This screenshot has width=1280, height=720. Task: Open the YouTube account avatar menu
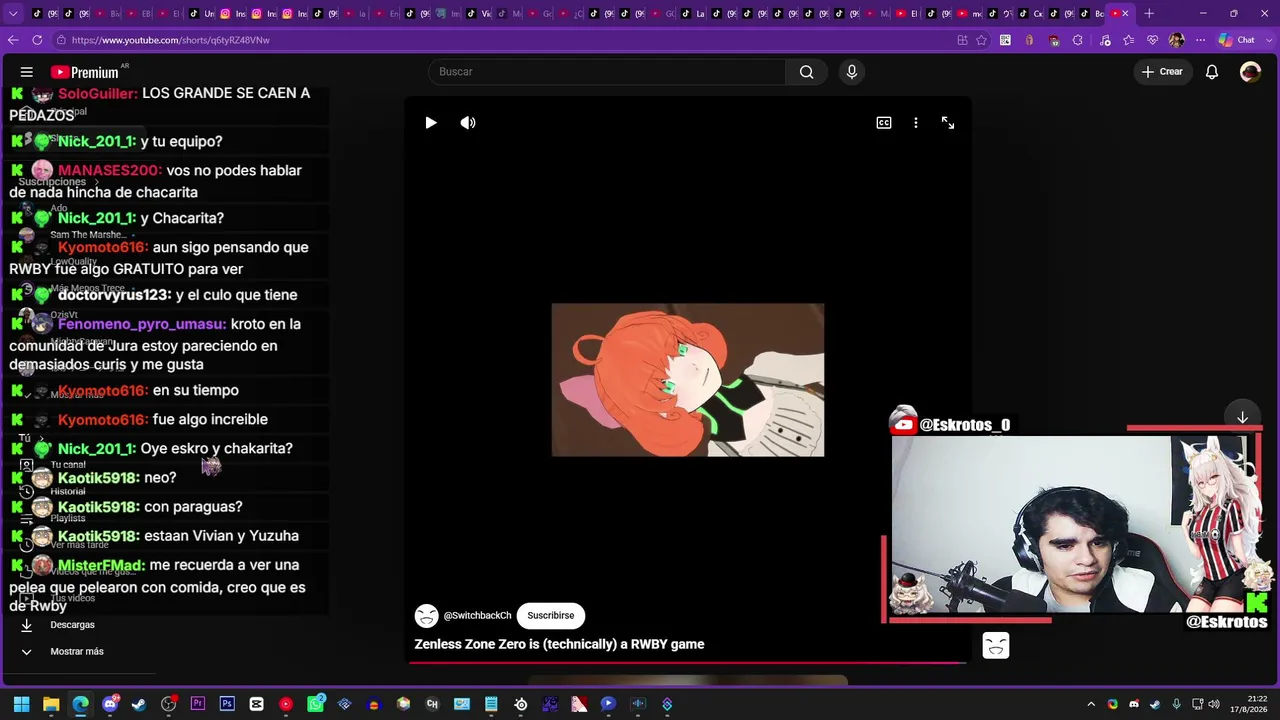tap(1250, 72)
